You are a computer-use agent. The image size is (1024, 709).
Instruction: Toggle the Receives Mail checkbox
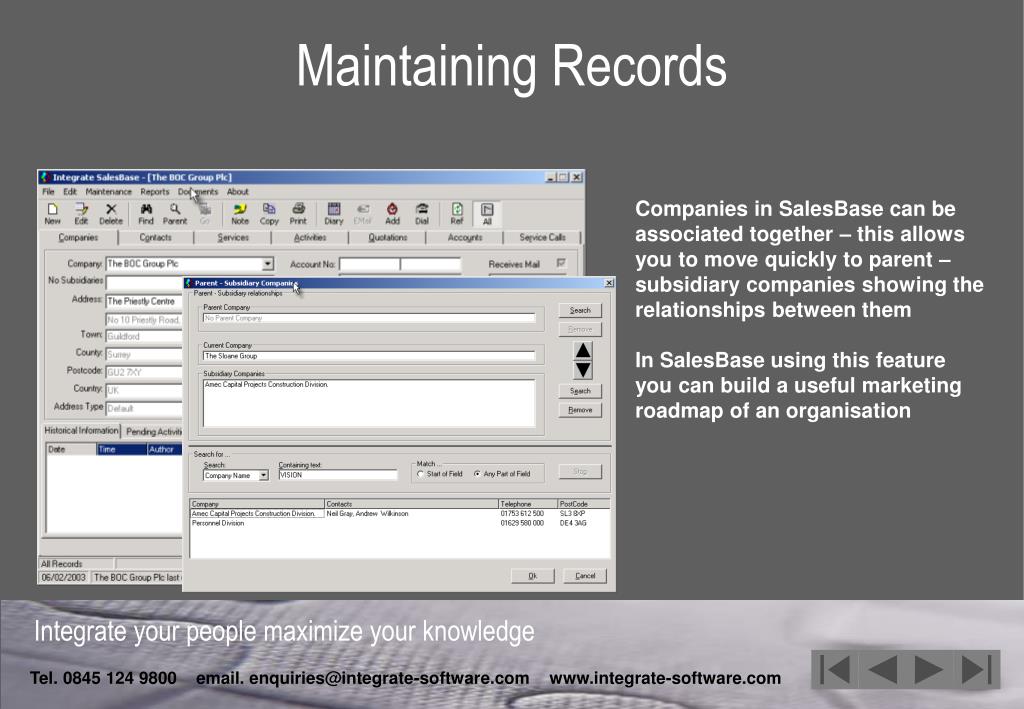pyautogui.click(x=560, y=263)
